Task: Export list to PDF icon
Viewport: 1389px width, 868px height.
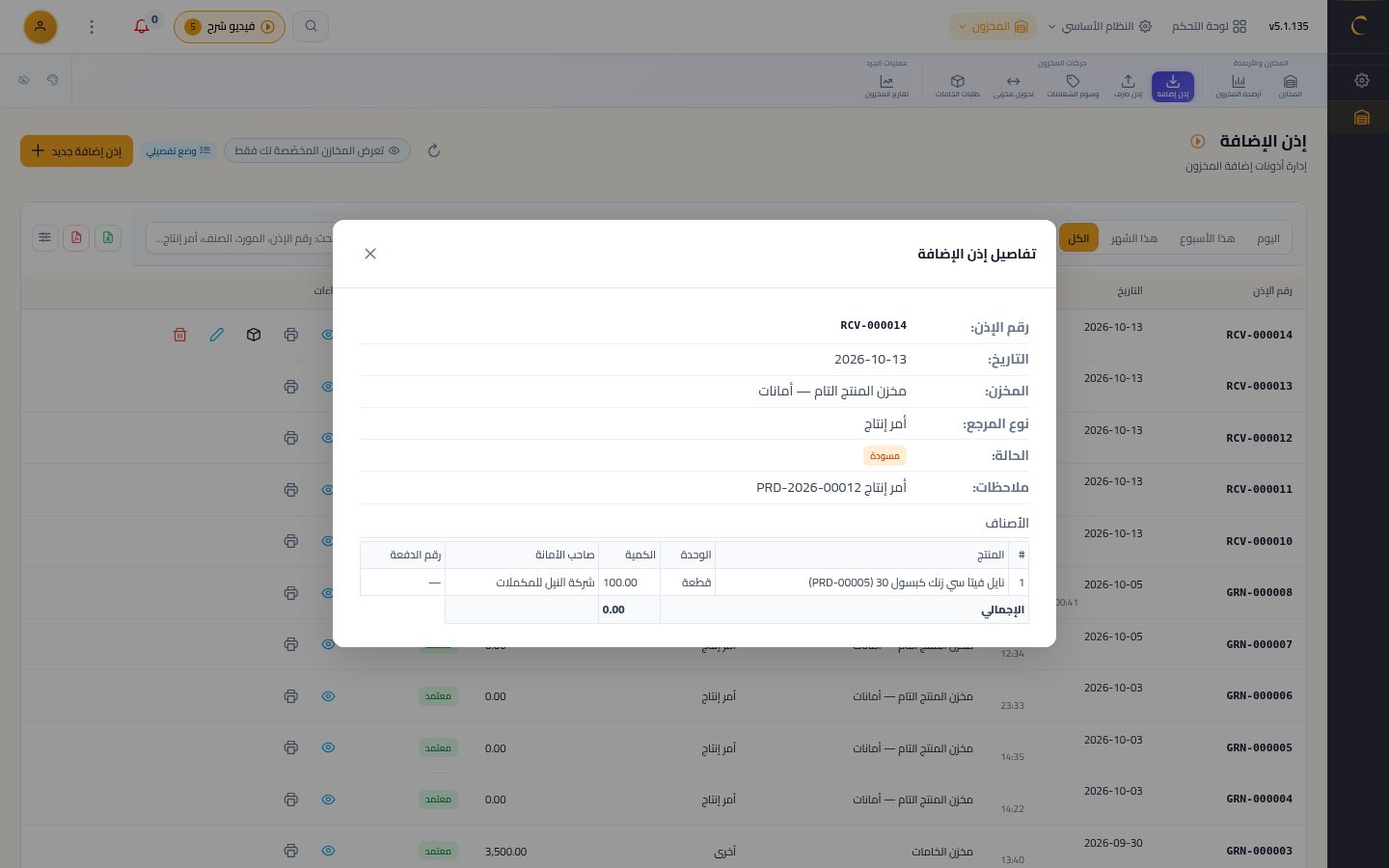Action: pyautogui.click(x=76, y=237)
